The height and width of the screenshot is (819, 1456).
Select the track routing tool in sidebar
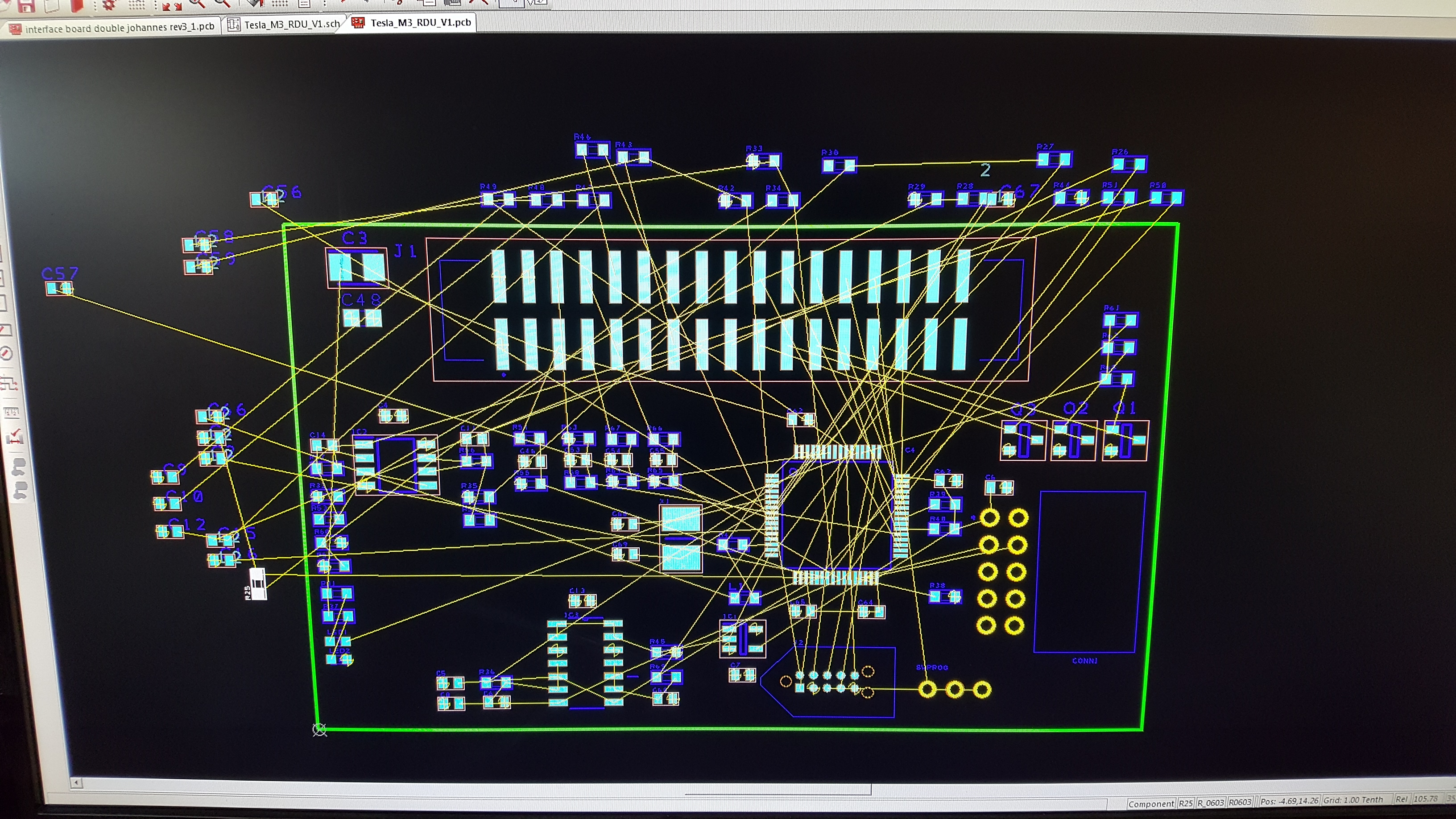click(10, 383)
